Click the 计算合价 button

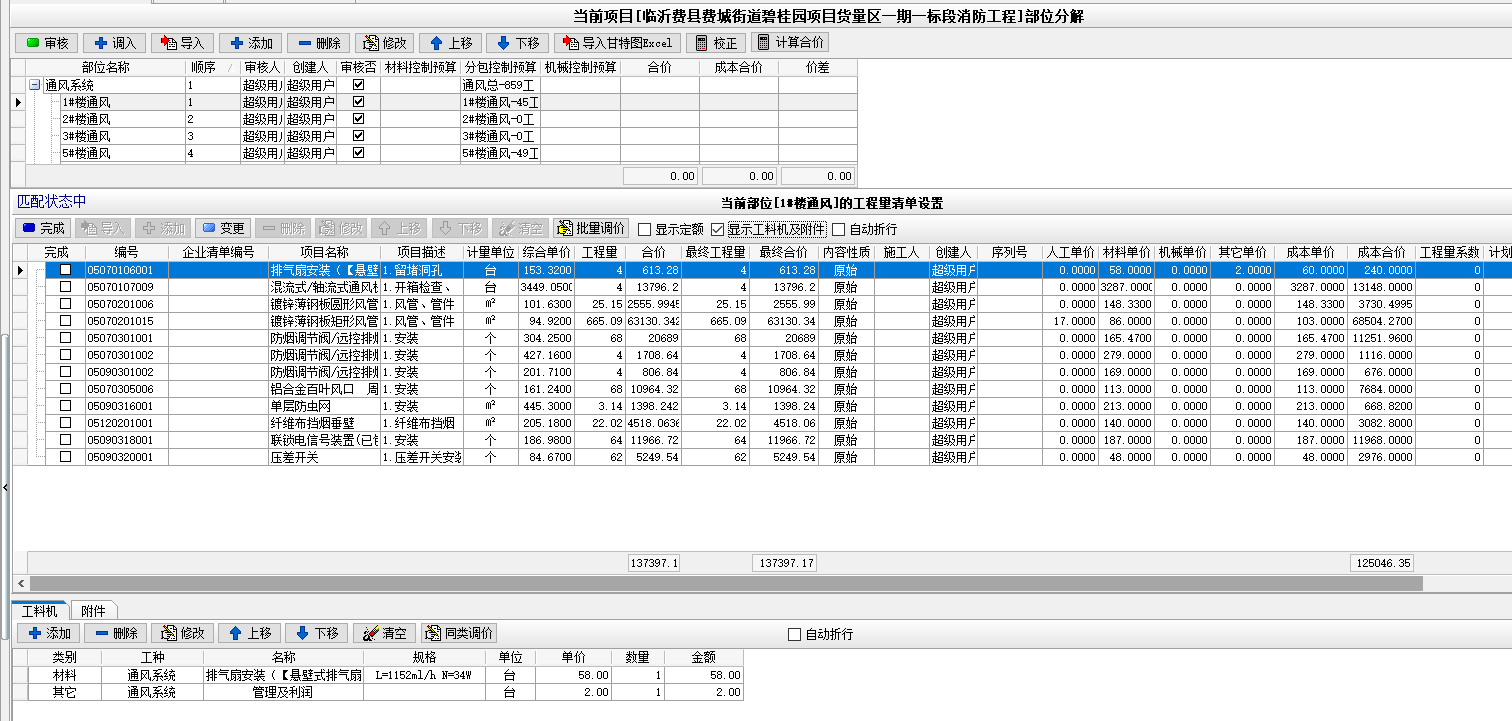coord(790,42)
